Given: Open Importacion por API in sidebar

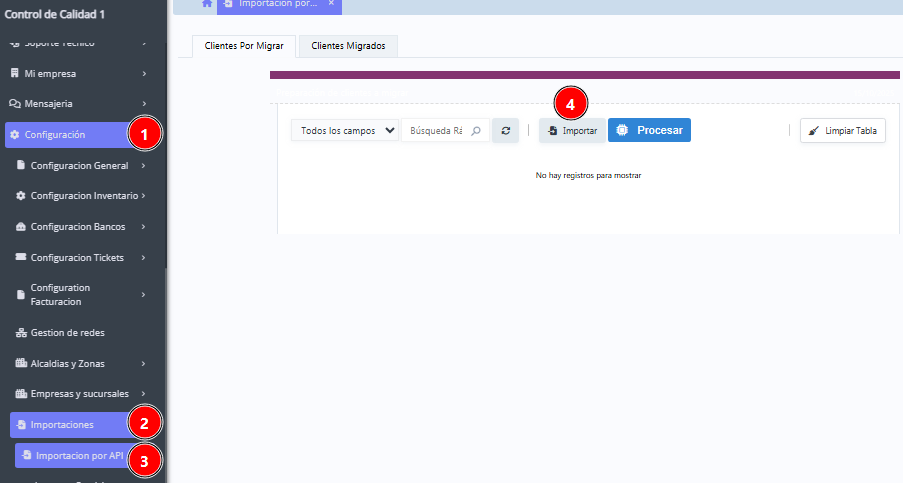Looking at the screenshot, I should [x=78, y=456].
